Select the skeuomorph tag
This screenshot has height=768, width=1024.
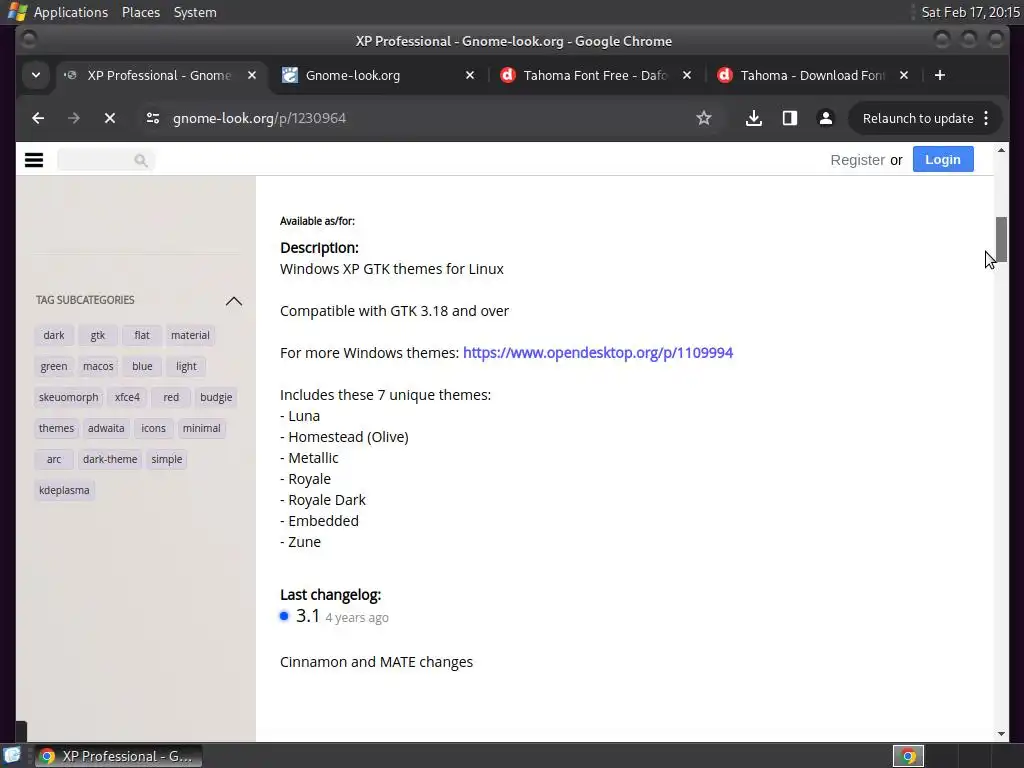click(69, 397)
